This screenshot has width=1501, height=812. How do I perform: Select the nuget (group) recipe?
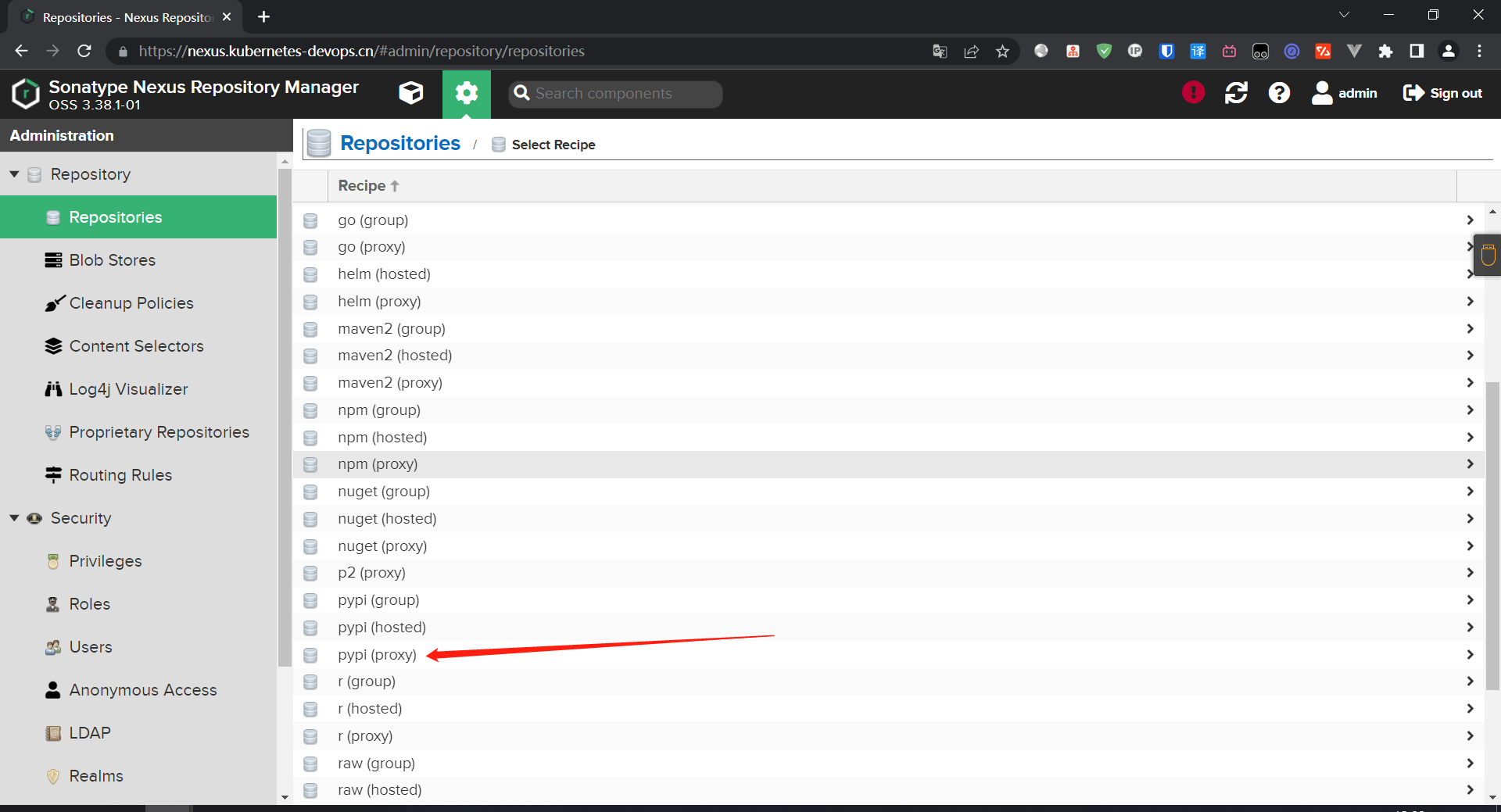(x=889, y=492)
